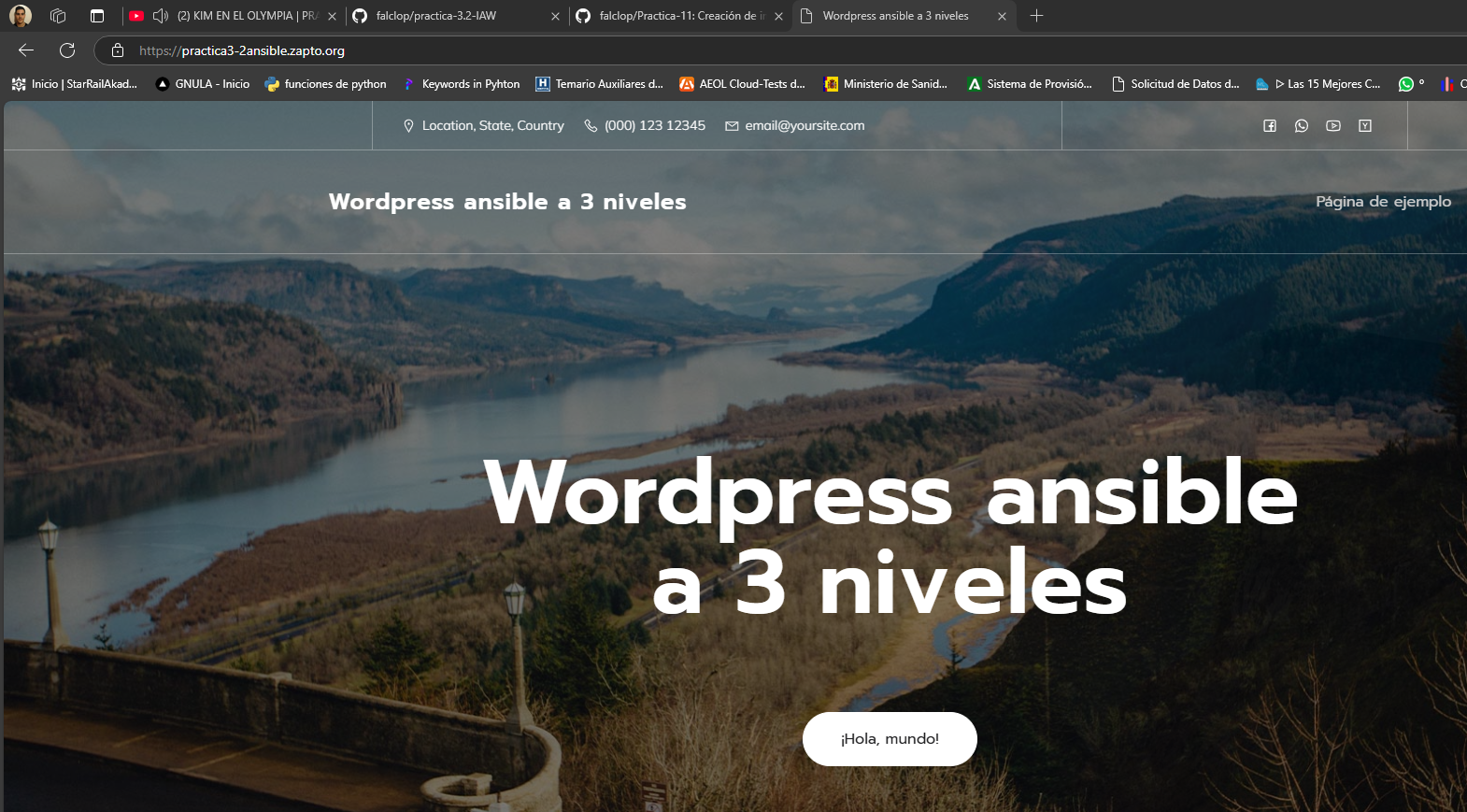Open the Facebook social icon in header
Screen dimensions: 1467x812
point(1270,126)
